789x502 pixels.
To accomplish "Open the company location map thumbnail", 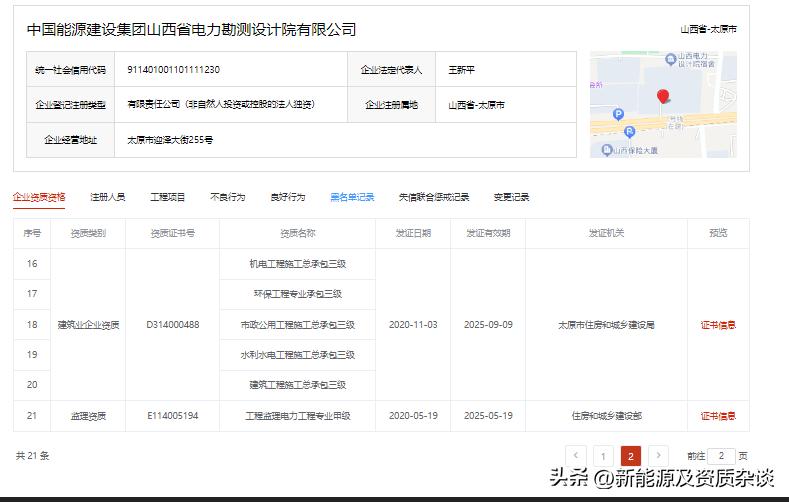I will (663, 104).
